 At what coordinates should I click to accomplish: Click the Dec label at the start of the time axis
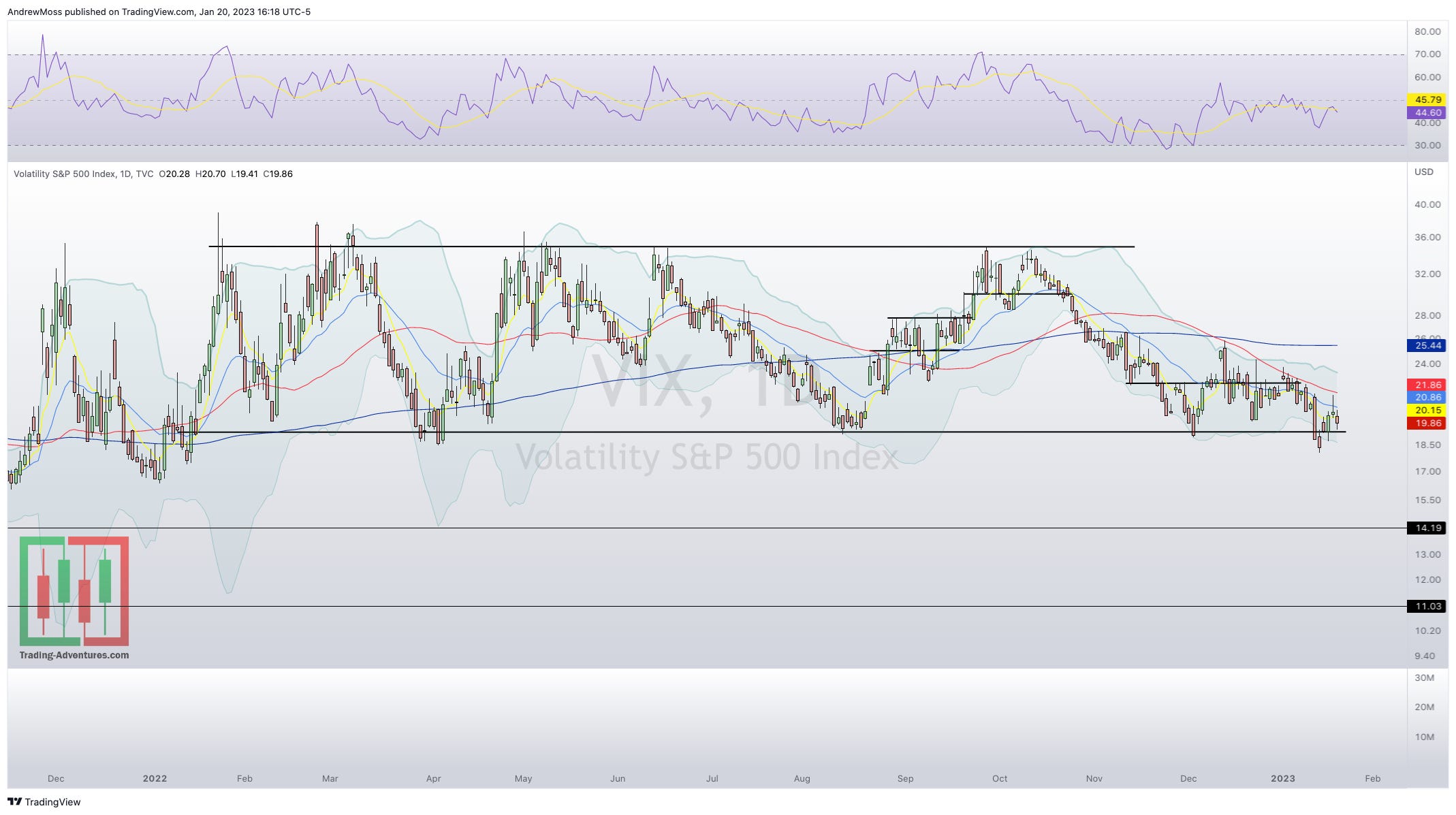coord(56,778)
